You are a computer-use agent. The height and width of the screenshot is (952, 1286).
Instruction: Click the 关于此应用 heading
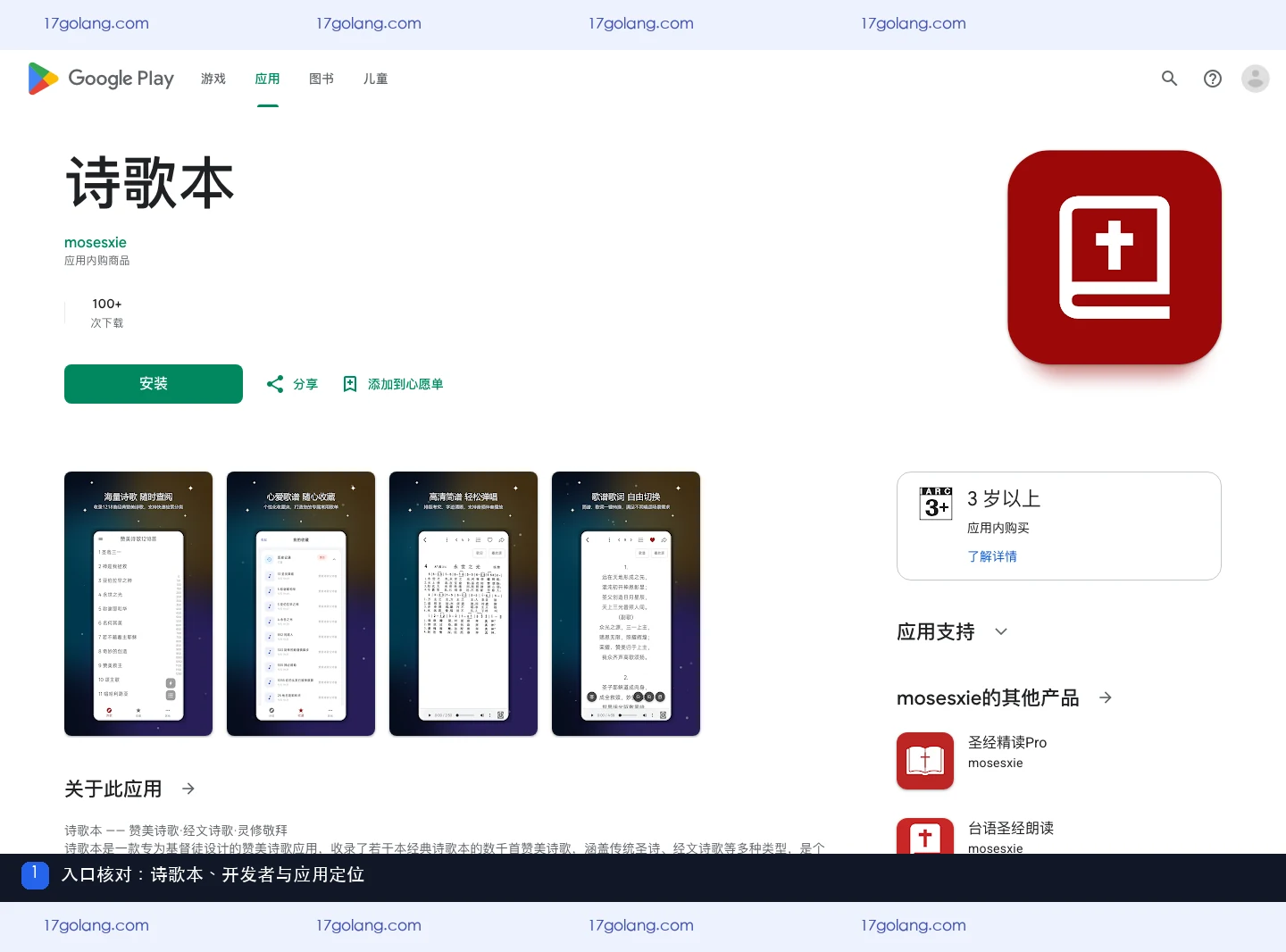[113, 789]
